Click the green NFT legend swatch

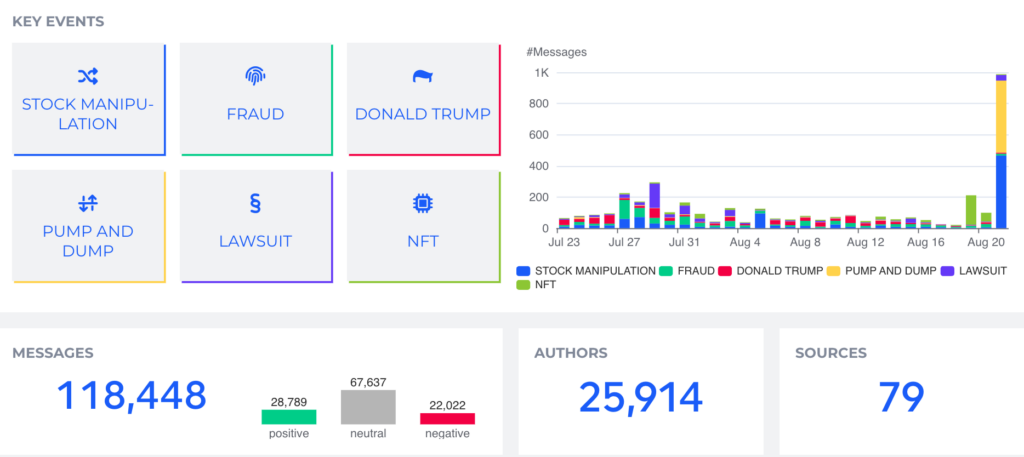(523, 285)
